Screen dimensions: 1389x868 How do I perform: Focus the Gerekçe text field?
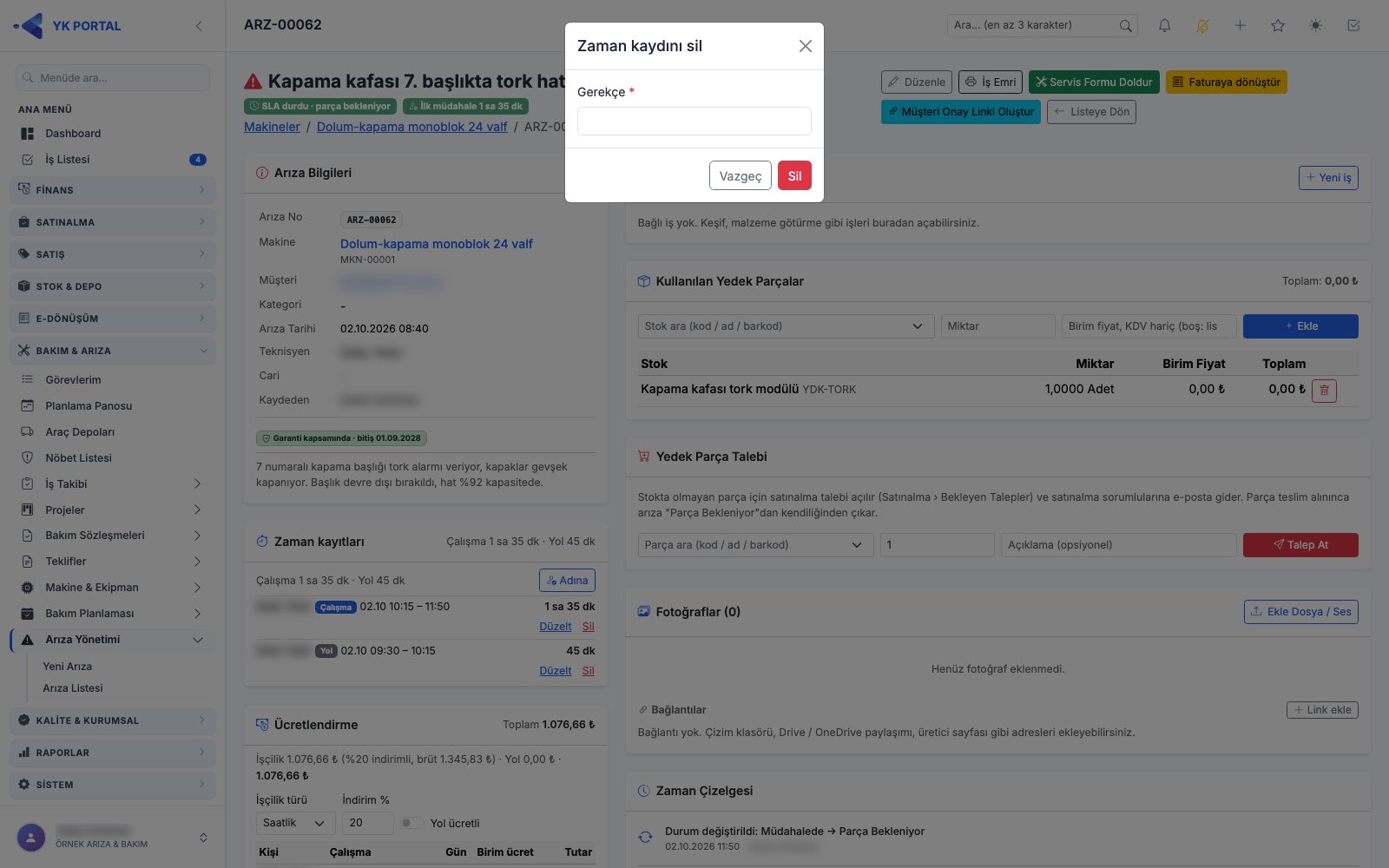coord(694,121)
